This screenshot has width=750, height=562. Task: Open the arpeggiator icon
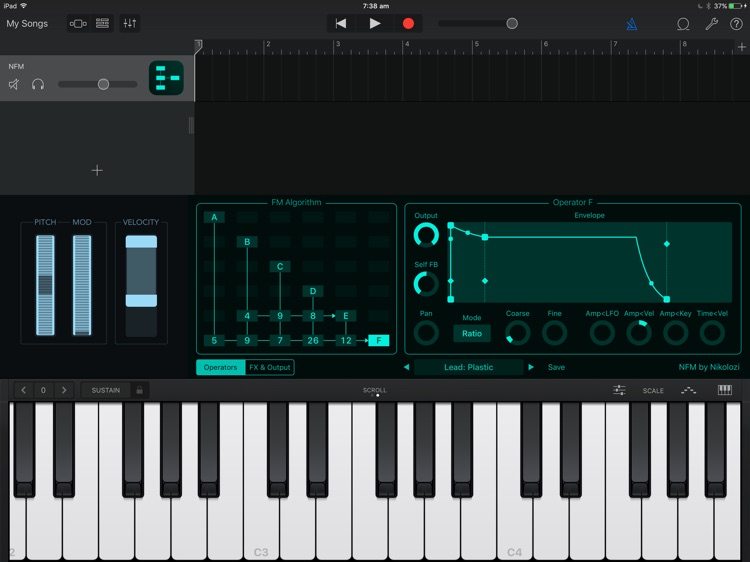pyautogui.click(x=688, y=390)
